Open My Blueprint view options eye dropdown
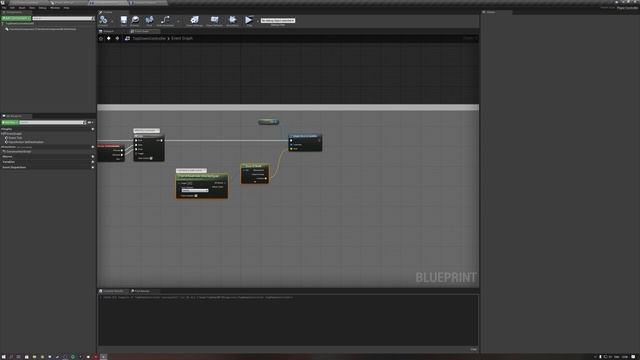The width and height of the screenshot is (640, 360). pyautogui.click(x=91, y=122)
